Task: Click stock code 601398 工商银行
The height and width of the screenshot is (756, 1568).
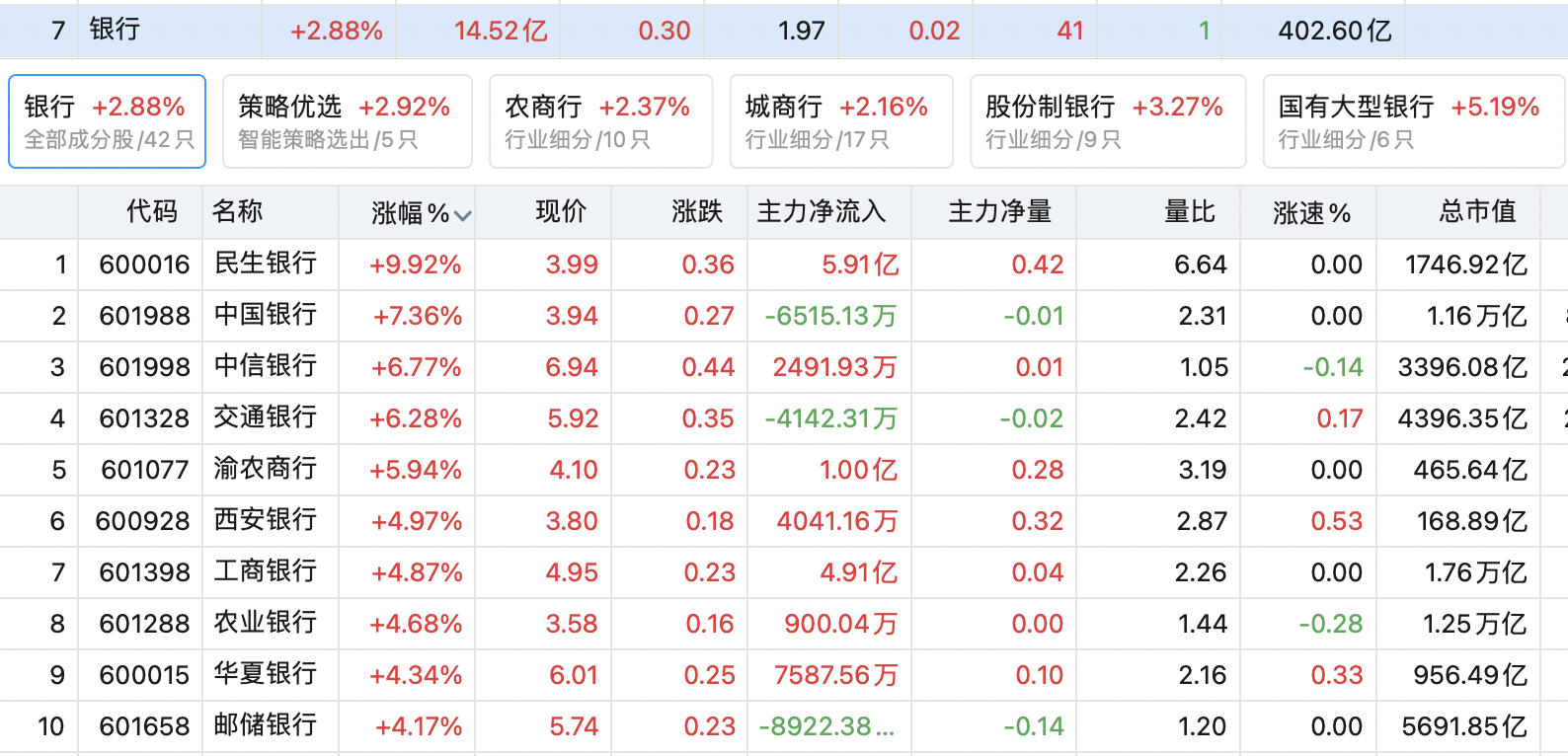Action: (144, 572)
